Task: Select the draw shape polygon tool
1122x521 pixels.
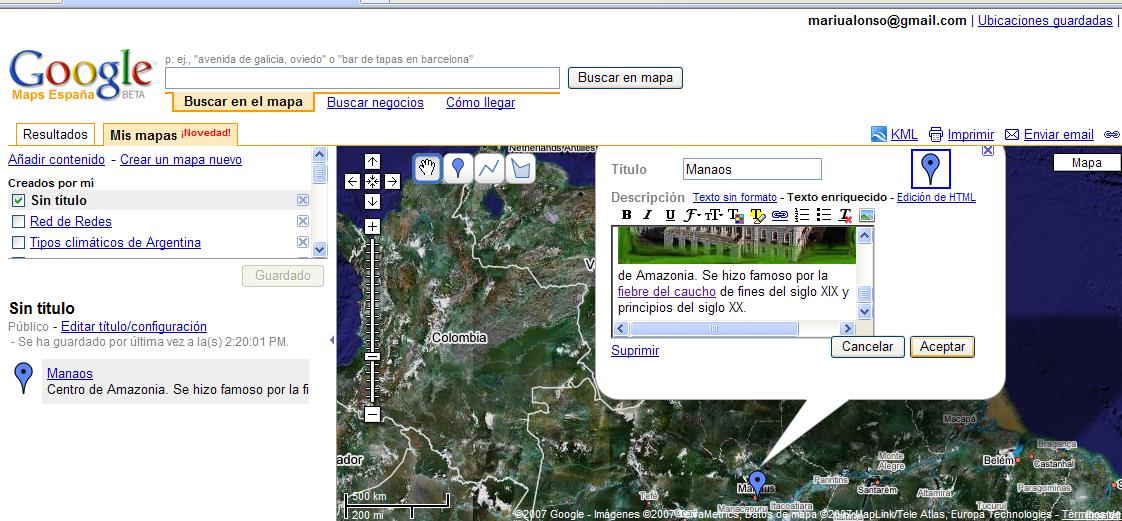Action: click(520, 169)
